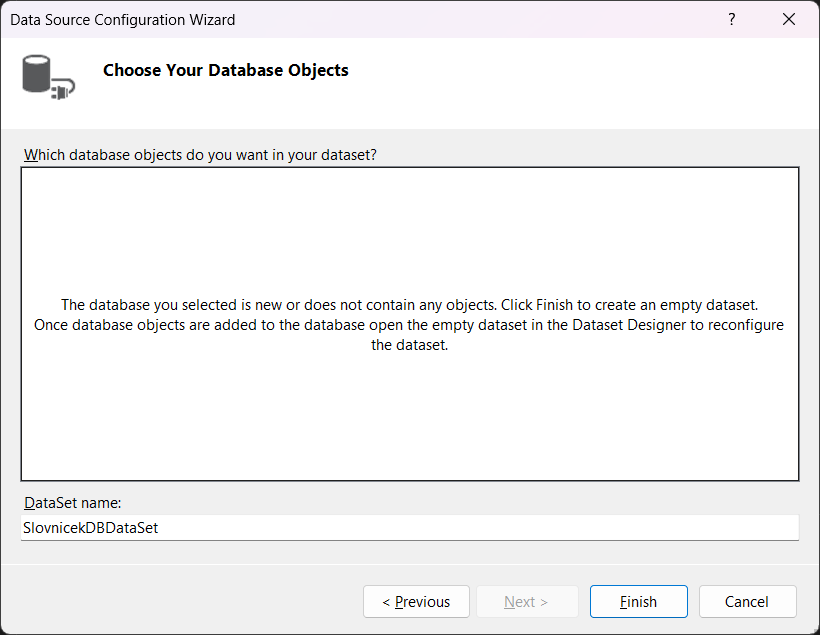Click the empty dataset information message

409,325
